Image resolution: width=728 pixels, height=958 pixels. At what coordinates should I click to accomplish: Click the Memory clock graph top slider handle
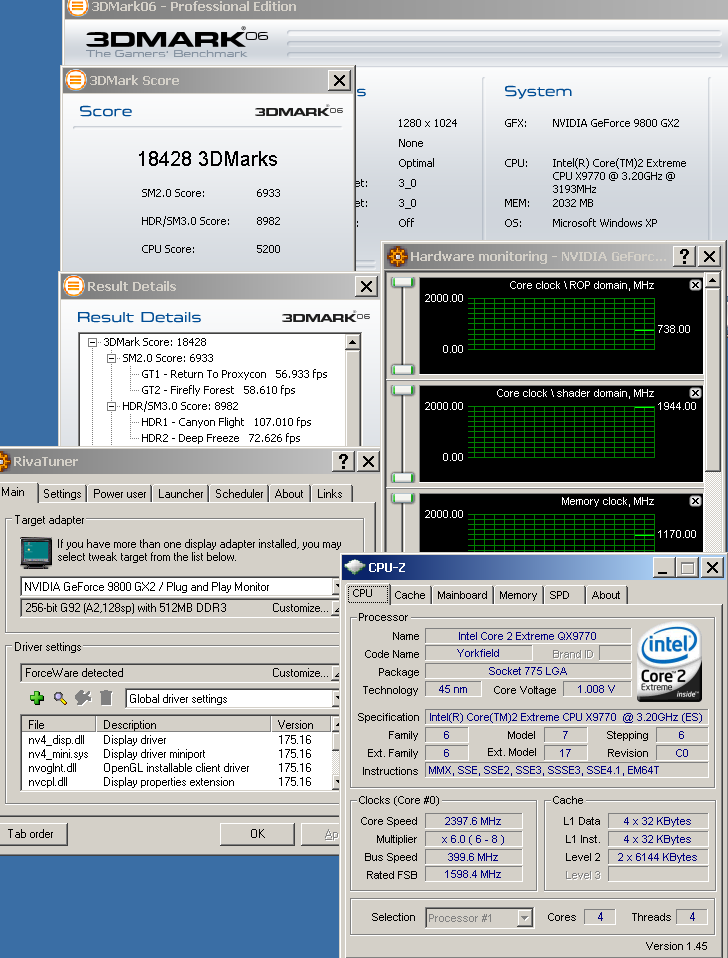403,498
